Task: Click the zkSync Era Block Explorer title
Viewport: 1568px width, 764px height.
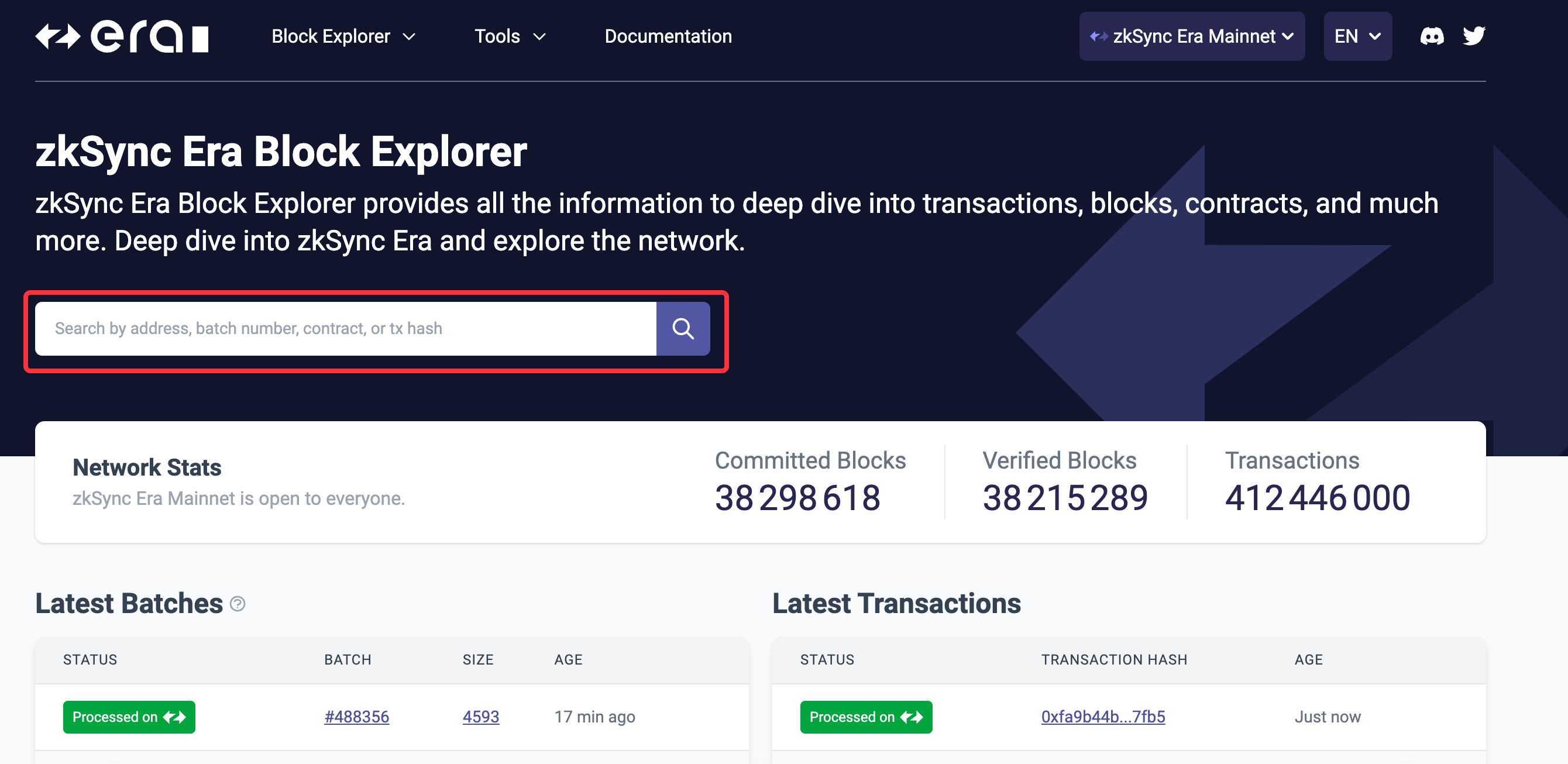Action: tap(281, 151)
